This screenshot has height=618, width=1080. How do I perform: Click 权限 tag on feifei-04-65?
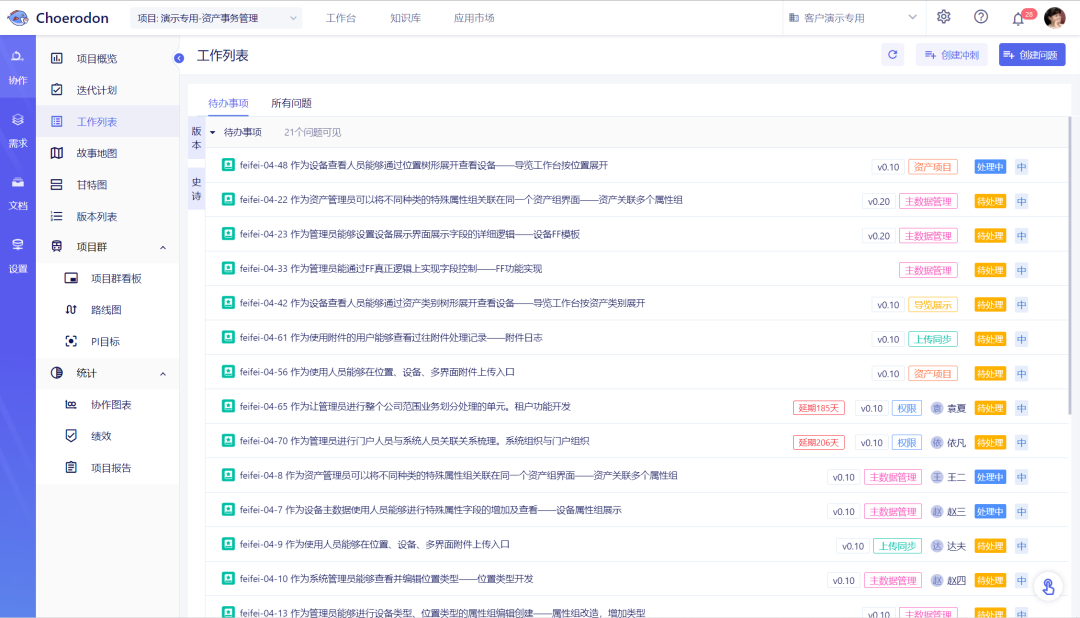click(x=906, y=408)
